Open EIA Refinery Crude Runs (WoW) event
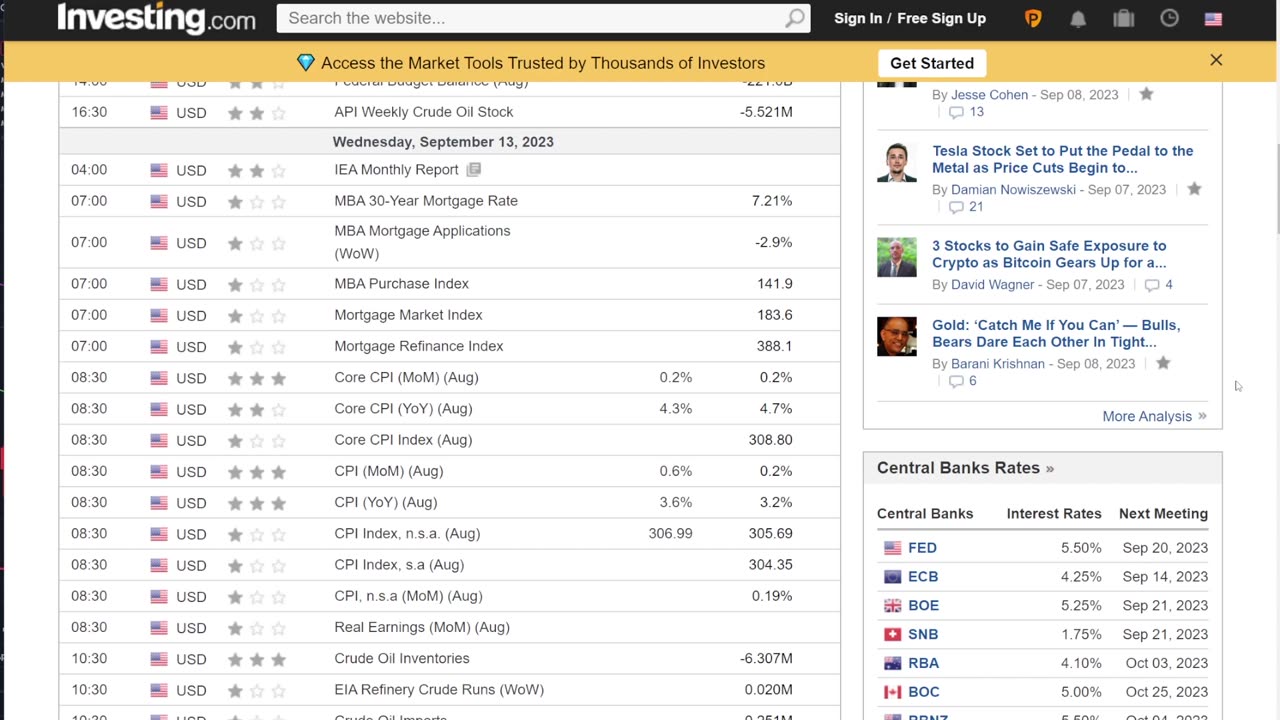Image resolution: width=1280 pixels, height=720 pixels. click(439, 689)
